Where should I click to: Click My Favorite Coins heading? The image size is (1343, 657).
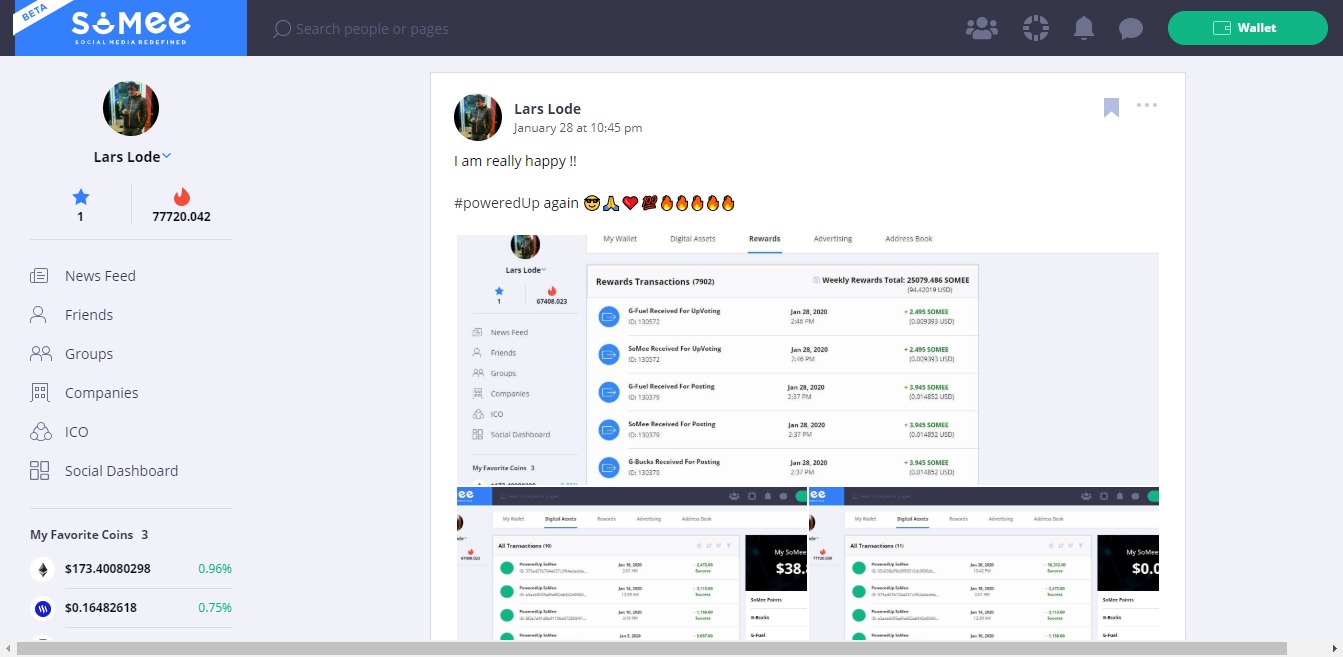pyautogui.click(x=89, y=535)
